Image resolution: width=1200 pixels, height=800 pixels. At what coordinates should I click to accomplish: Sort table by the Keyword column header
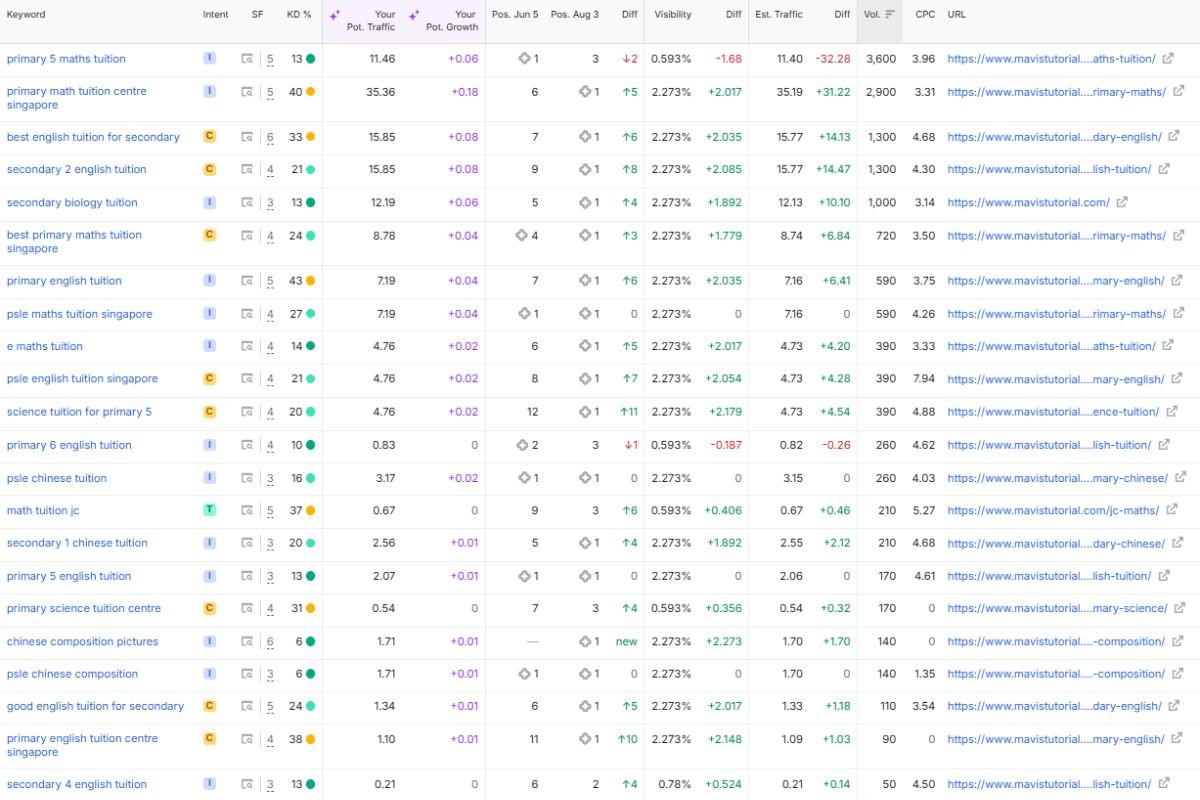pyautogui.click(x=26, y=15)
